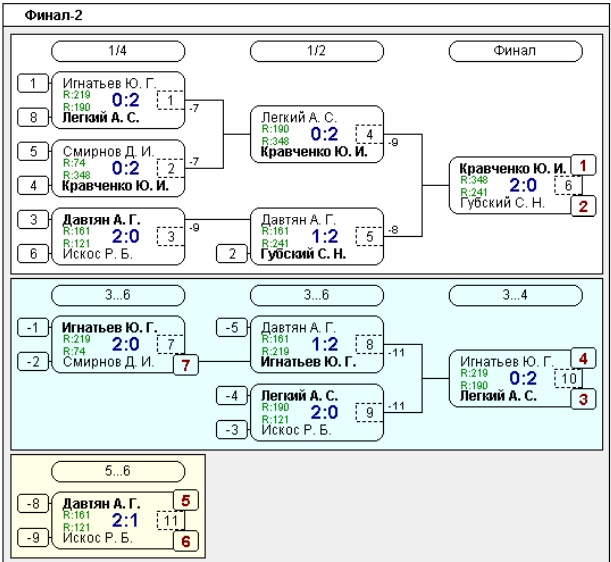Click loser slot -3 box
The height and width of the screenshot is (562, 611).
(x=232, y=430)
